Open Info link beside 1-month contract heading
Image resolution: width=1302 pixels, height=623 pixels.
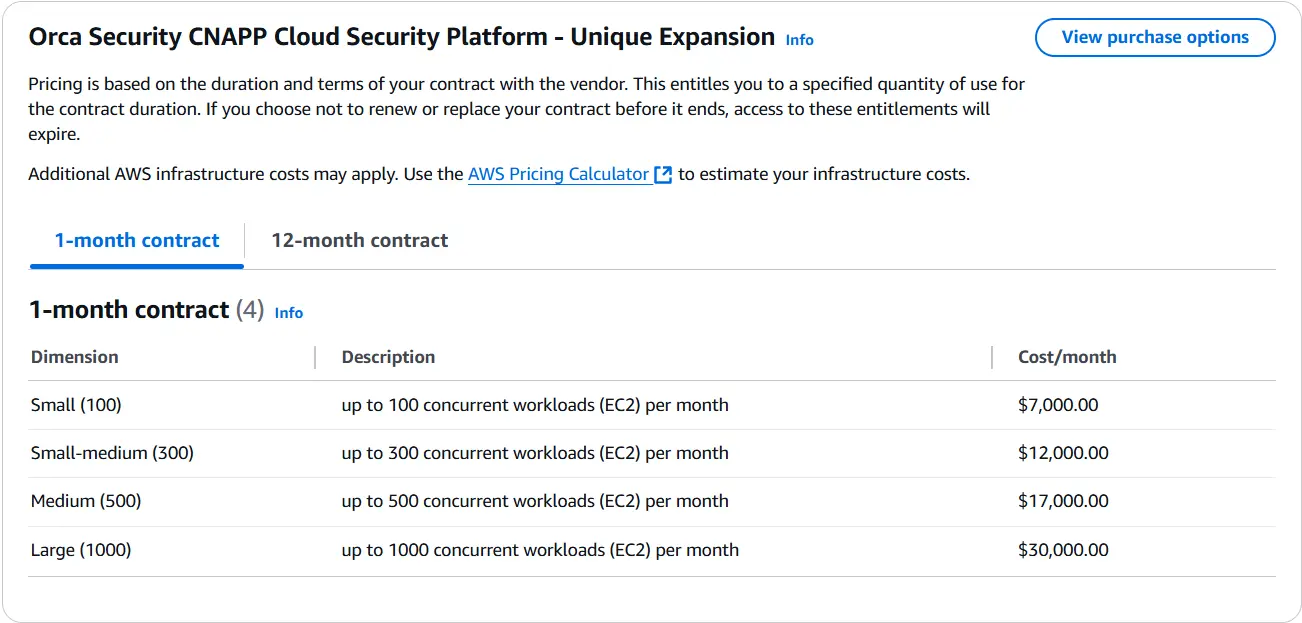289,313
